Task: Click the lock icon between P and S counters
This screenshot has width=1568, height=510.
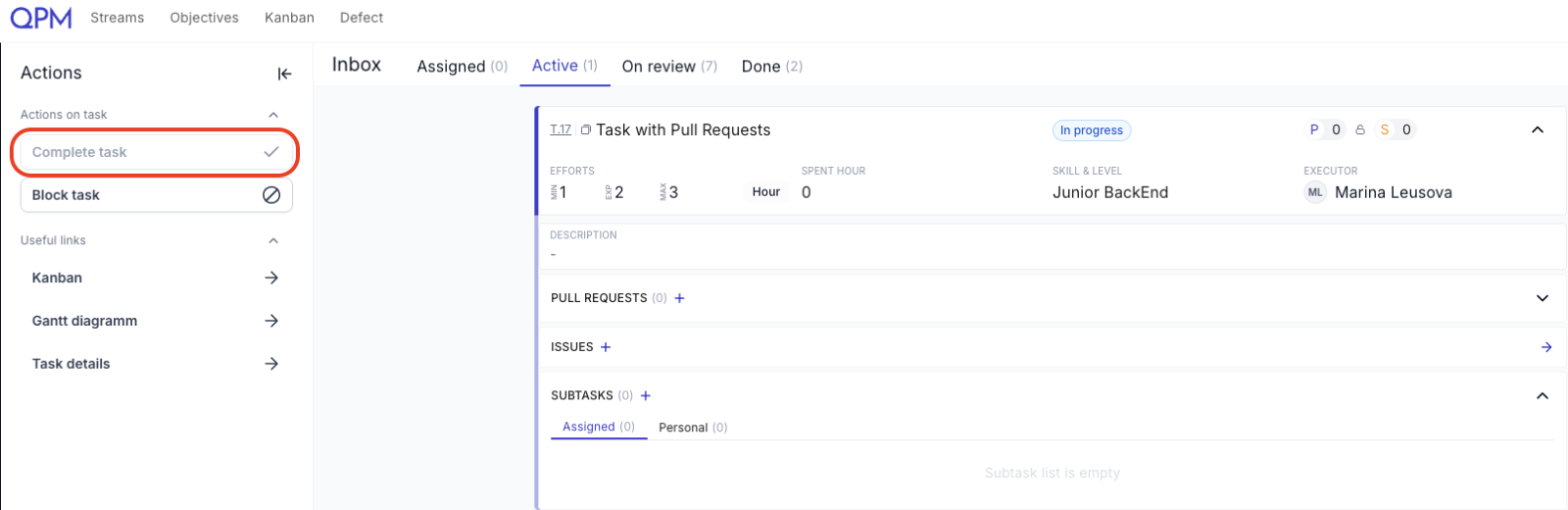Action: click(x=1360, y=129)
